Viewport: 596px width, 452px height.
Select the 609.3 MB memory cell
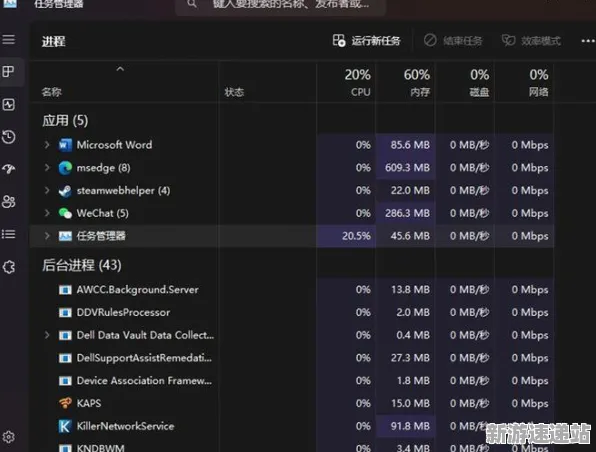tap(407, 168)
